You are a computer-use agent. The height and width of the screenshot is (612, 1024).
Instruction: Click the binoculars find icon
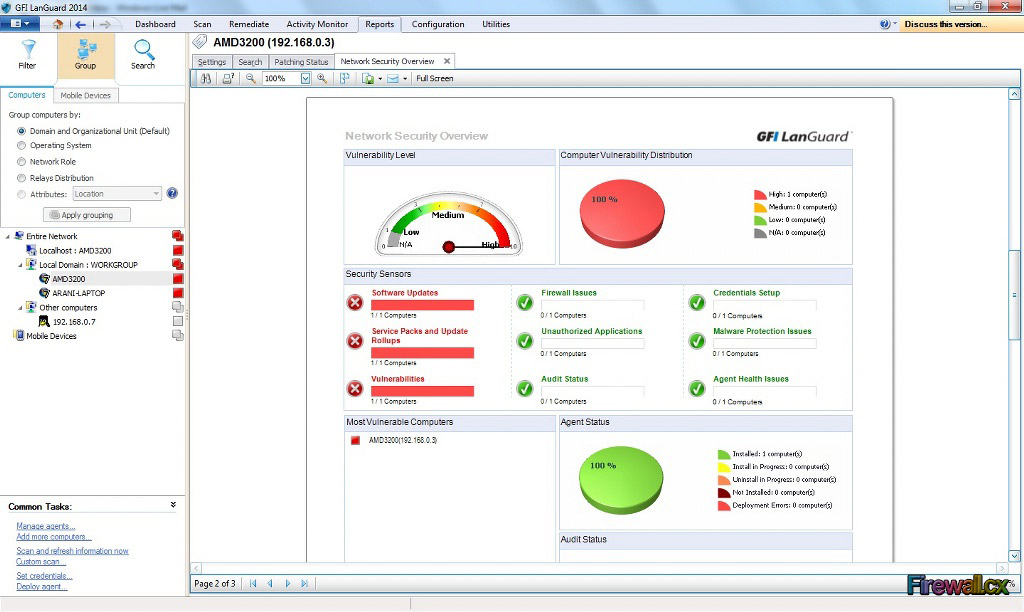tap(206, 78)
